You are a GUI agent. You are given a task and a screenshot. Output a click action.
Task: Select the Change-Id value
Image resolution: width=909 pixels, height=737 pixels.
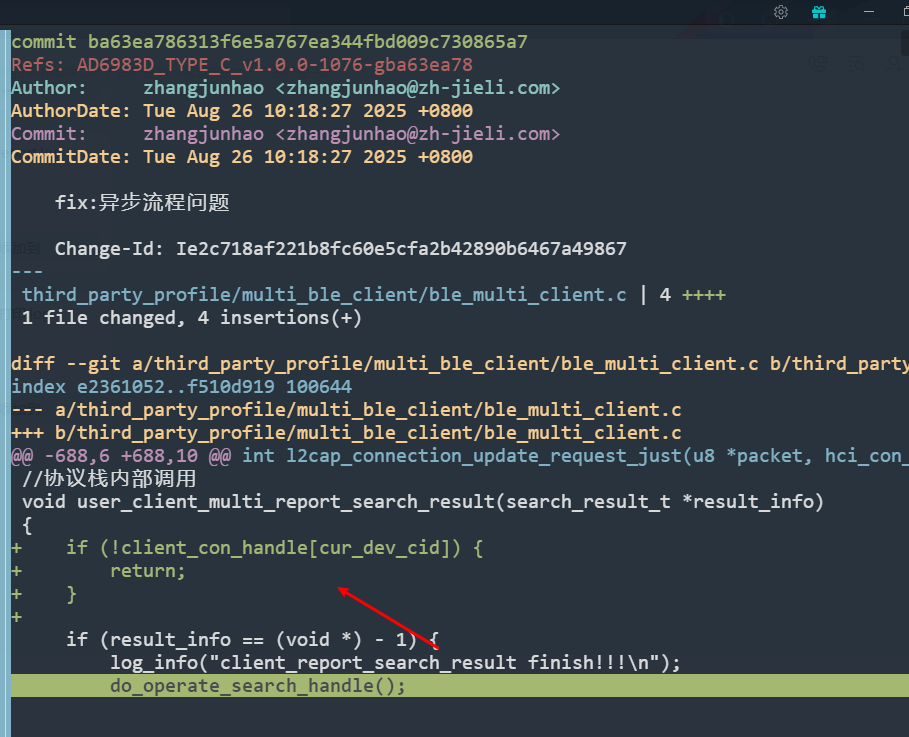[401, 249]
